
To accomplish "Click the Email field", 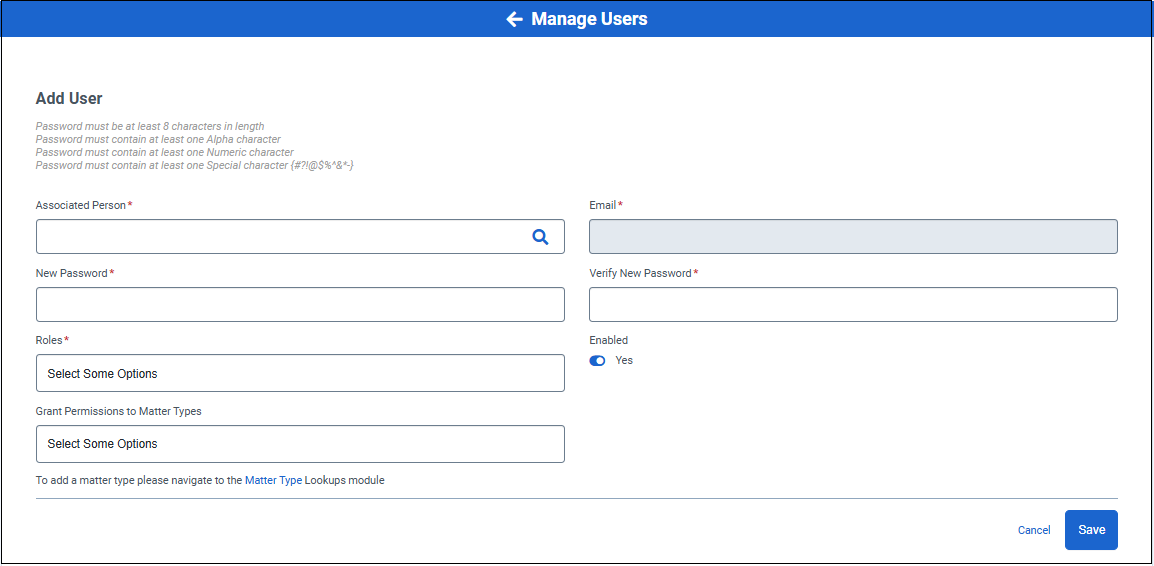I will 853,236.
